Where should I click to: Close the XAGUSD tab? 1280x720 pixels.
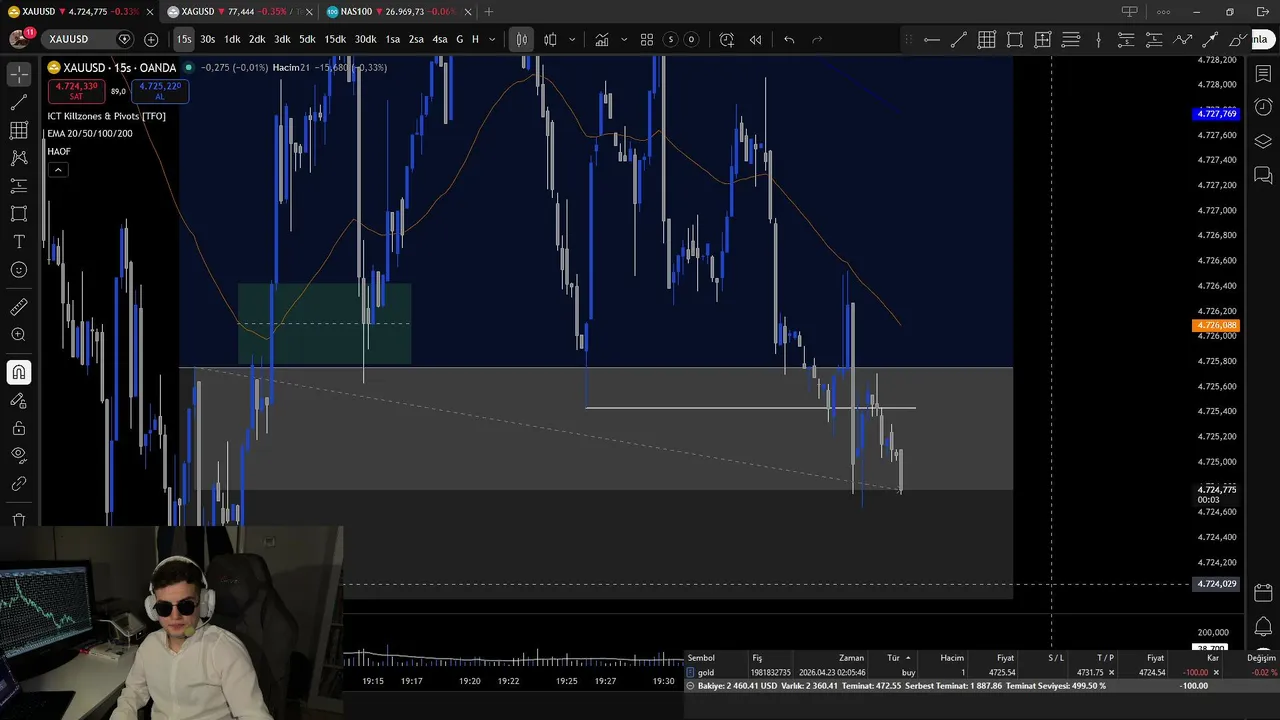309,12
